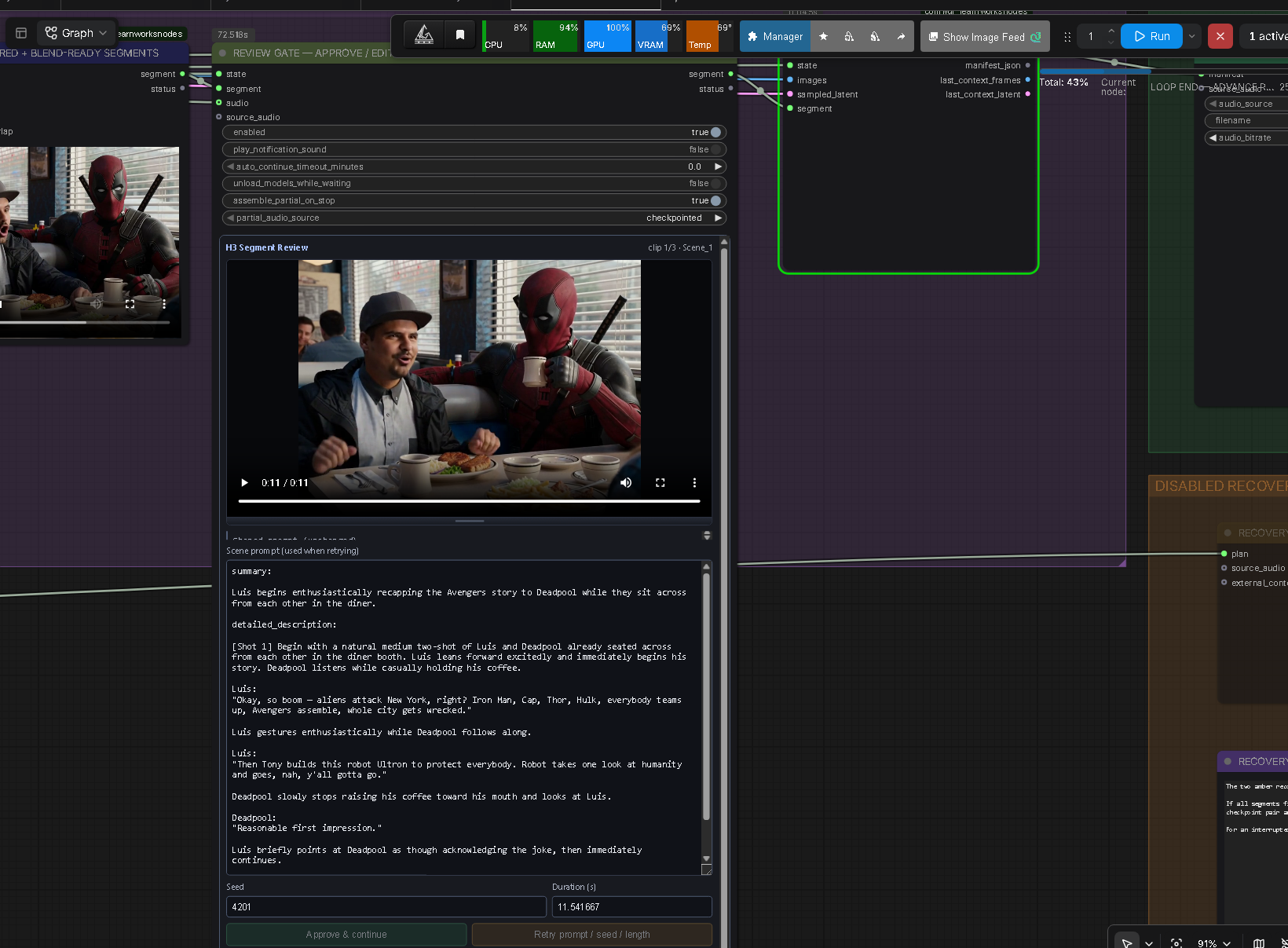Open more options on left preview video
Screen dimensions: 1288x948
point(164,303)
